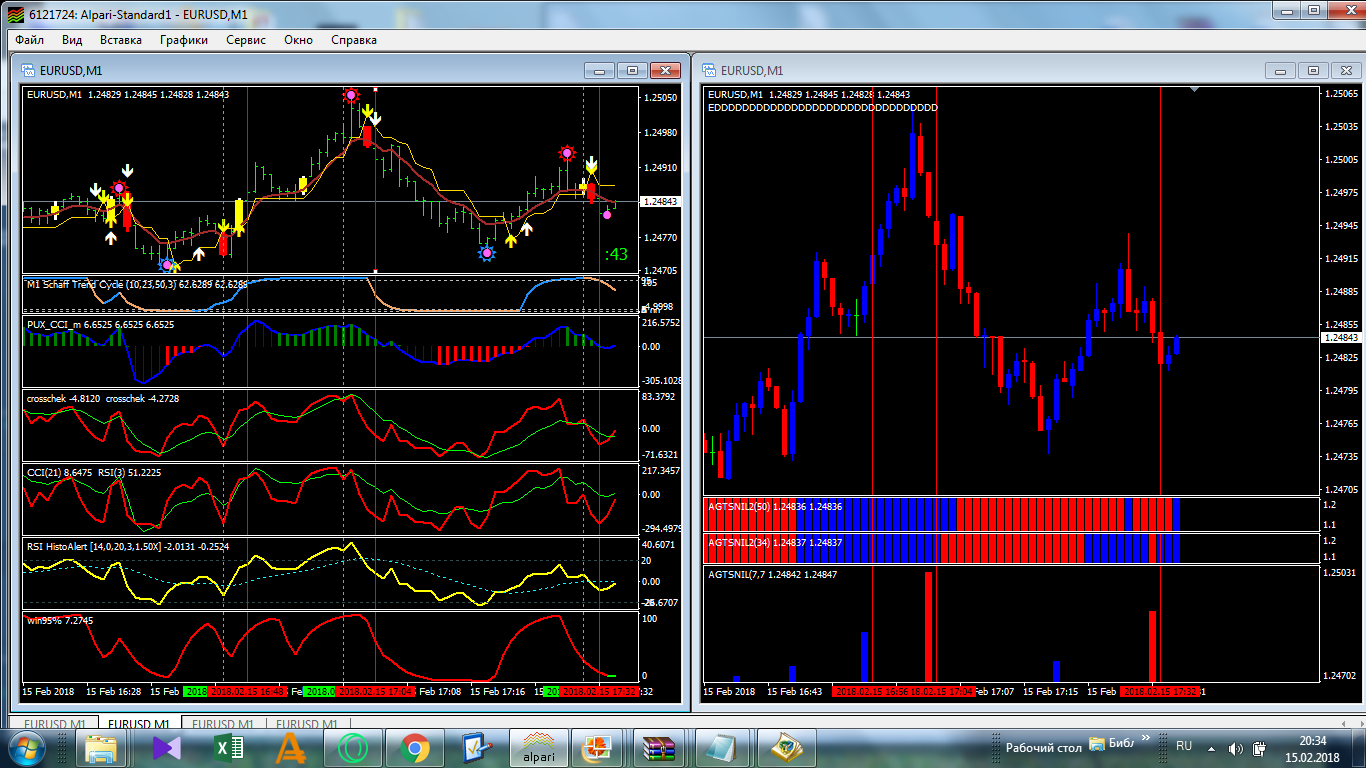Click the 15 Feb 17:16 time label
This screenshot has height=768, width=1366.
tap(497, 691)
